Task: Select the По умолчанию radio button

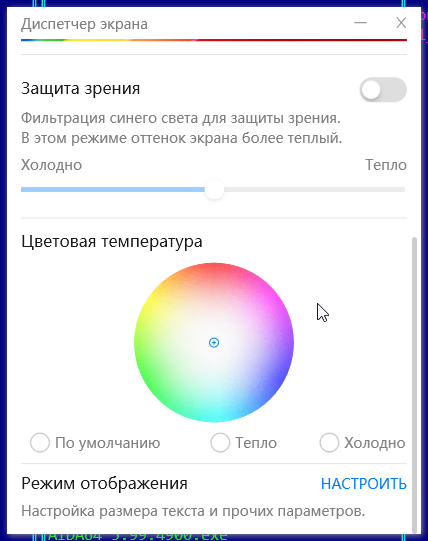Action: (x=40, y=443)
